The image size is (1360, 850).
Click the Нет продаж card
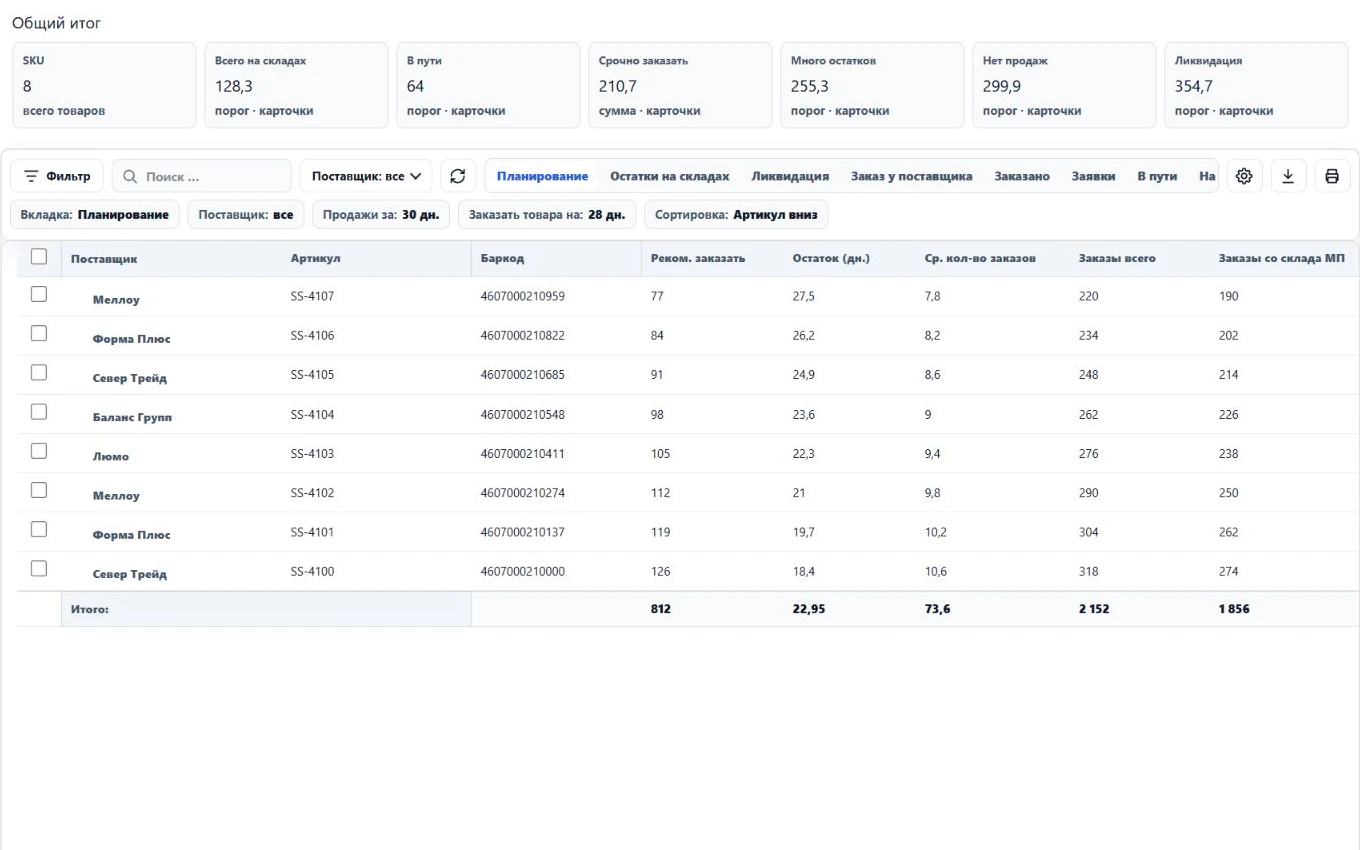[x=1064, y=85]
